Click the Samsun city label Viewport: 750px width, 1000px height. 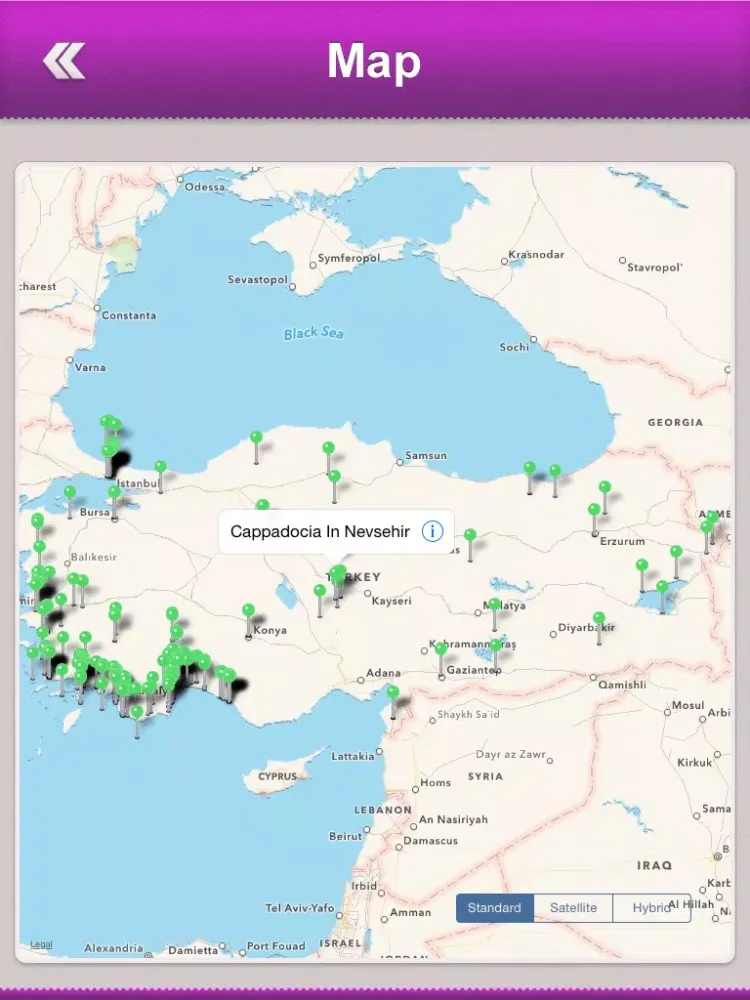426,455
